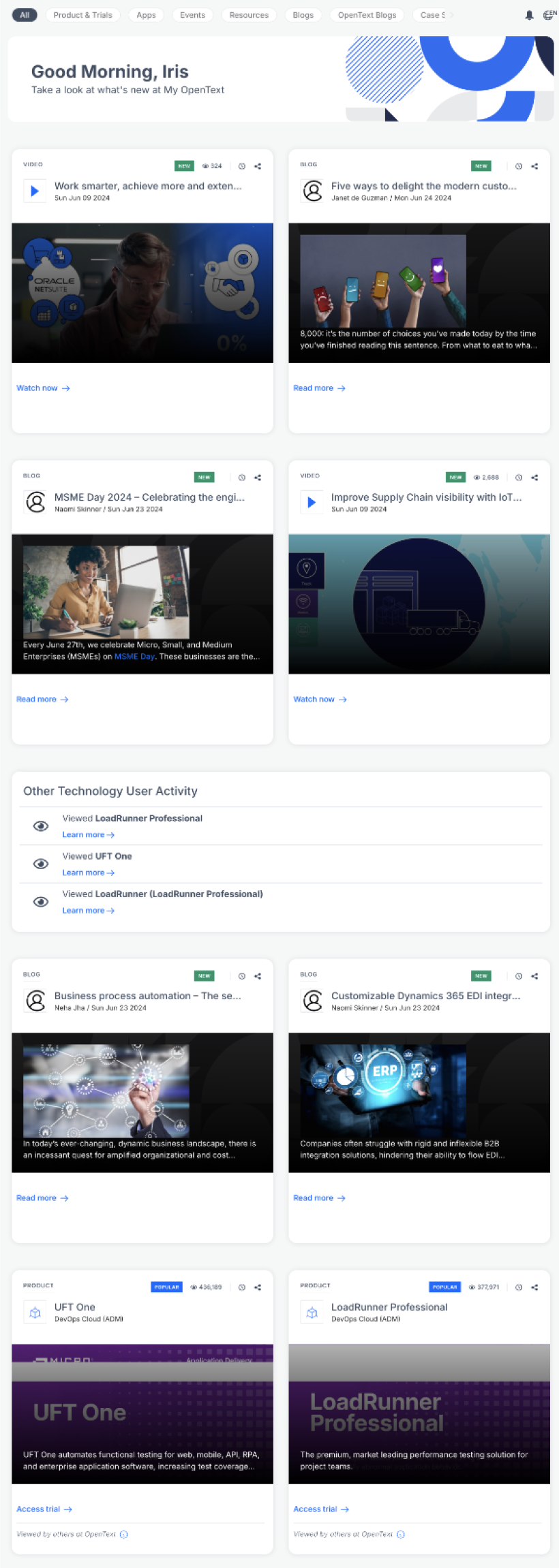Click author avatar for Neha Jha
Viewport: 559px width, 1568px height.
coord(35,1001)
